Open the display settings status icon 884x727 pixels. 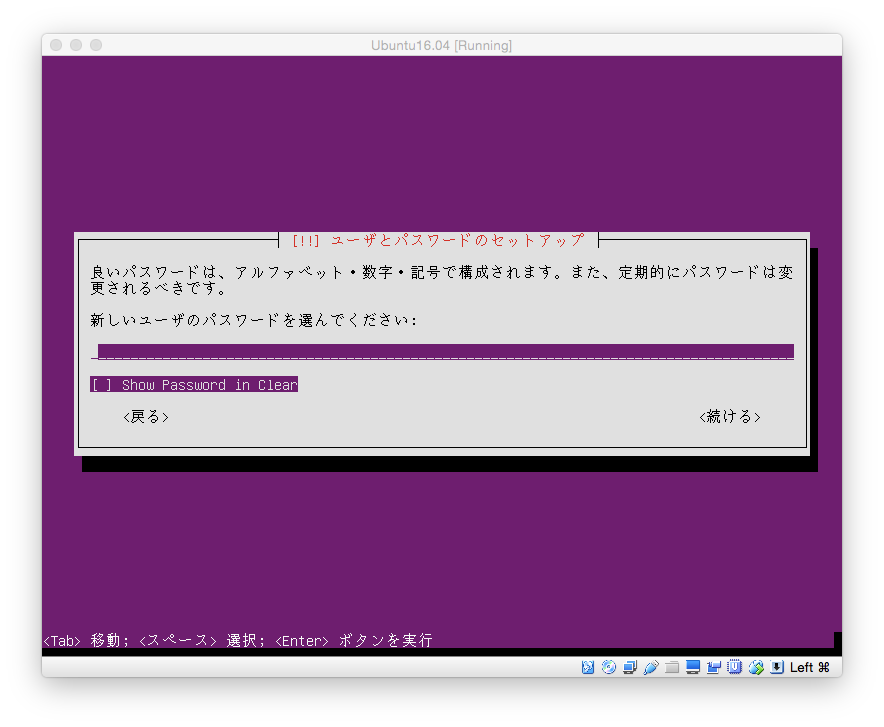click(x=693, y=667)
